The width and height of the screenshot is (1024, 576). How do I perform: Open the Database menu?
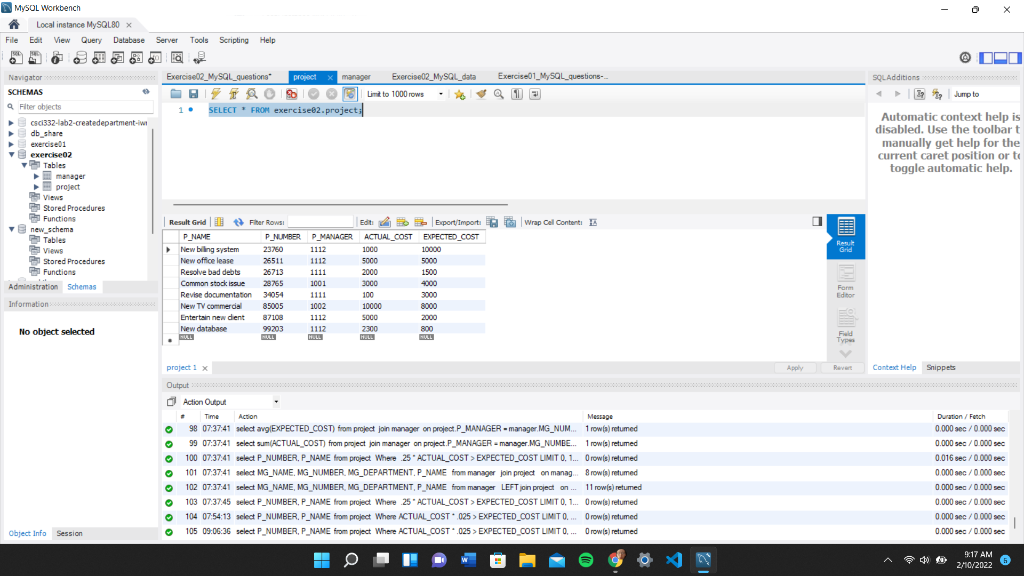point(128,40)
